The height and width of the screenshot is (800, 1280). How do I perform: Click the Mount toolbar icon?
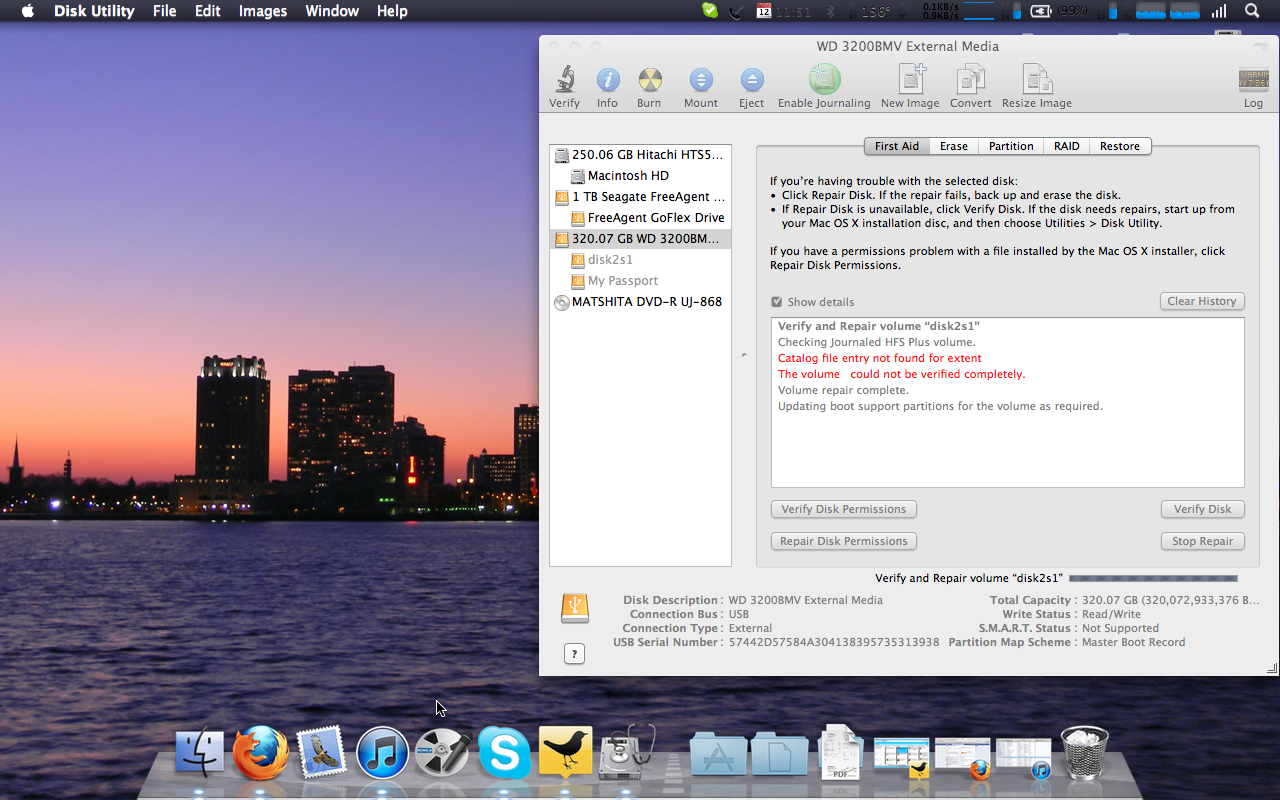point(701,80)
